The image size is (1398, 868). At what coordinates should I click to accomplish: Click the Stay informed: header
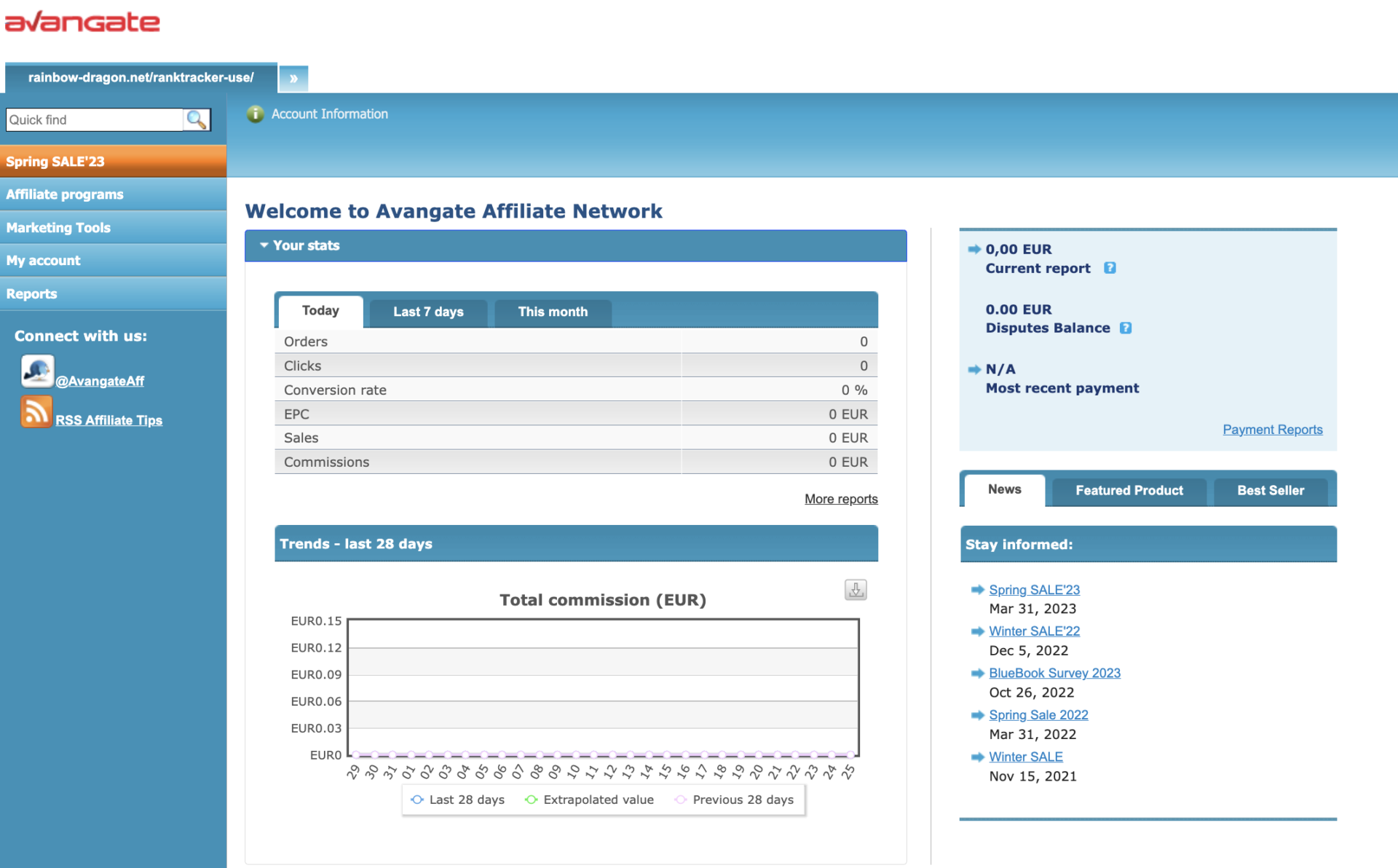coord(1148,545)
